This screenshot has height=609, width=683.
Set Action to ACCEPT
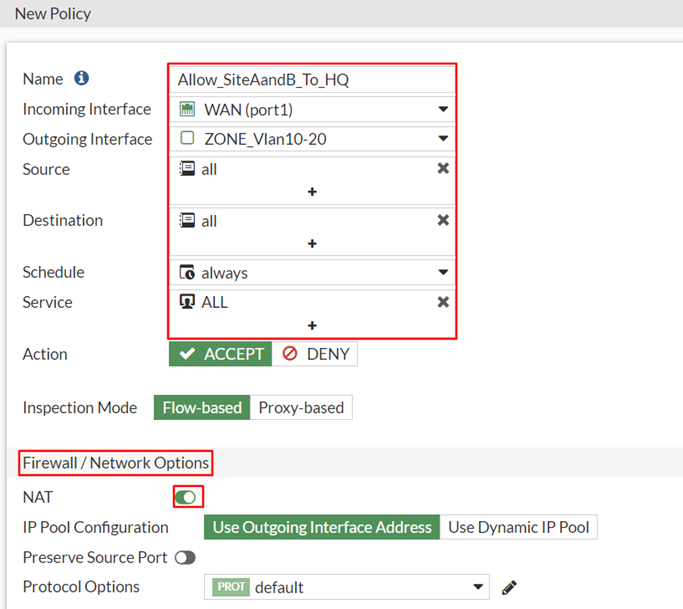(220, 354)
